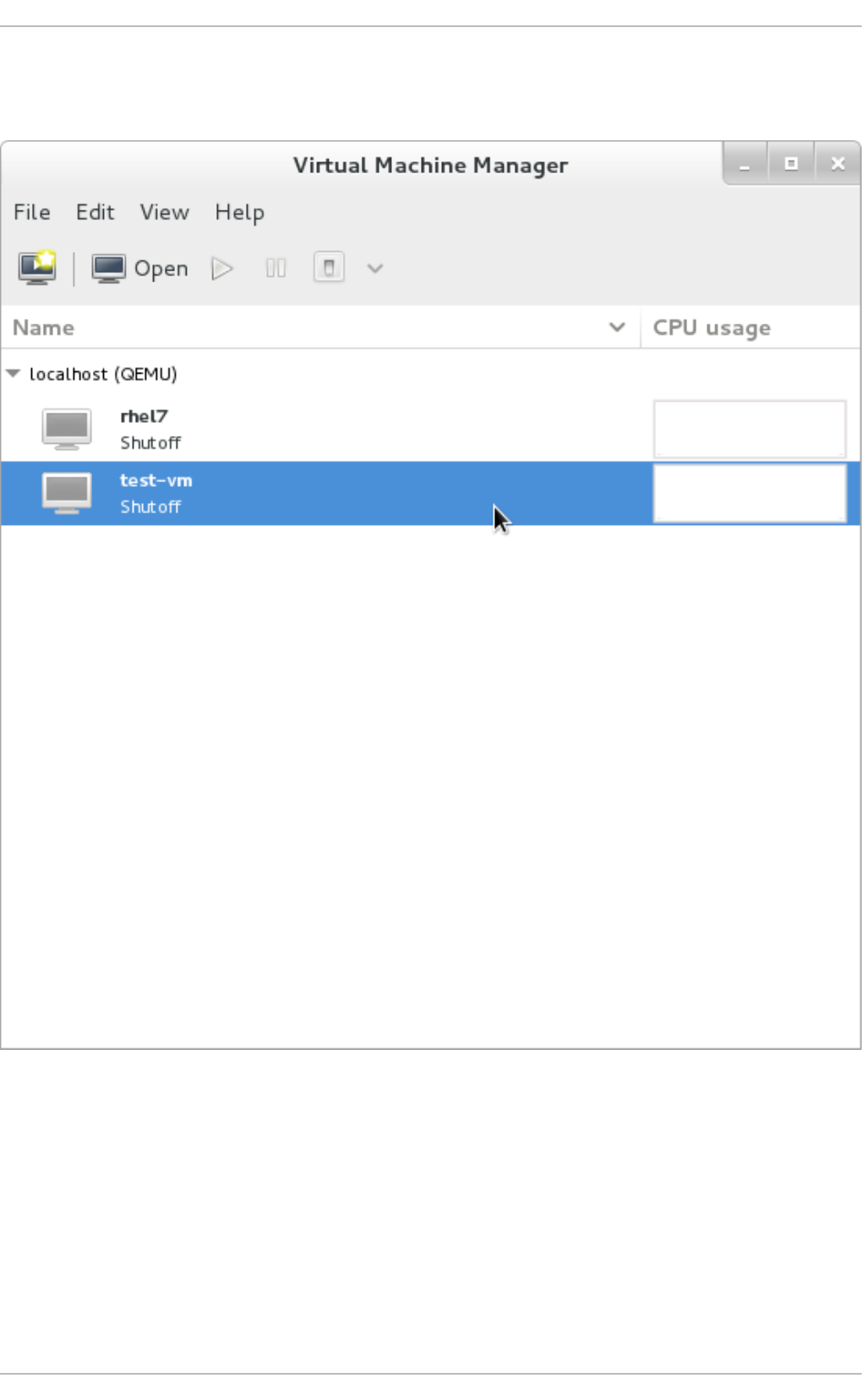
Task: Open the Edit menu
Action: point(95,212)
